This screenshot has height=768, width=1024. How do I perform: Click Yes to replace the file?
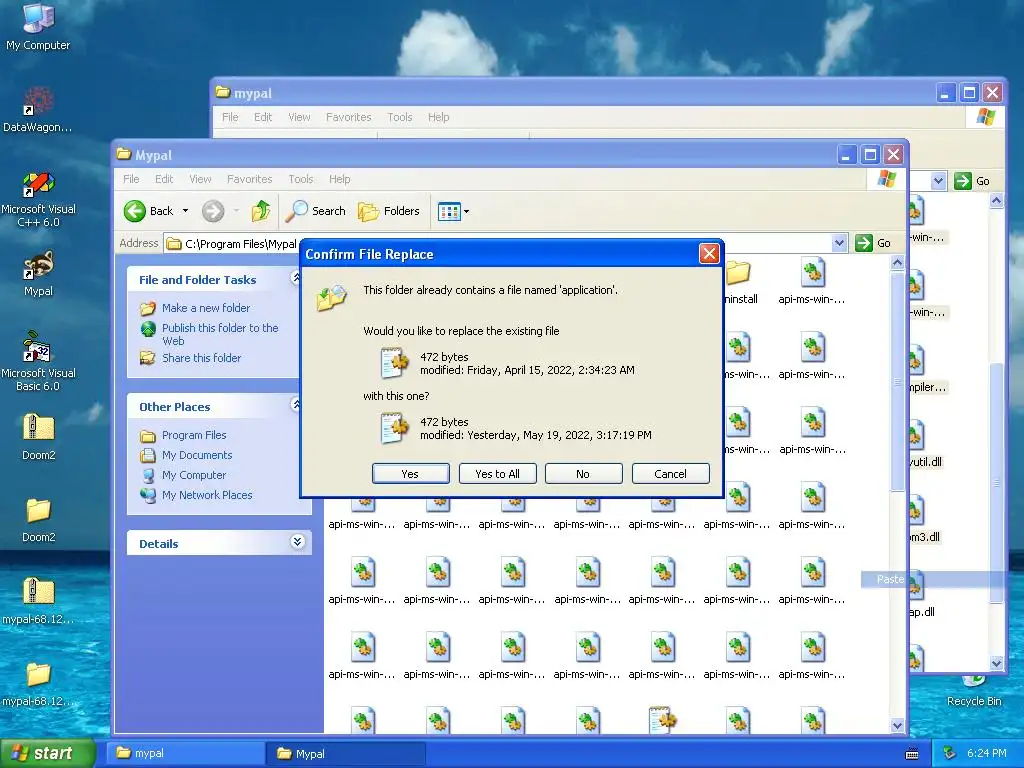(x=410, y=473)
